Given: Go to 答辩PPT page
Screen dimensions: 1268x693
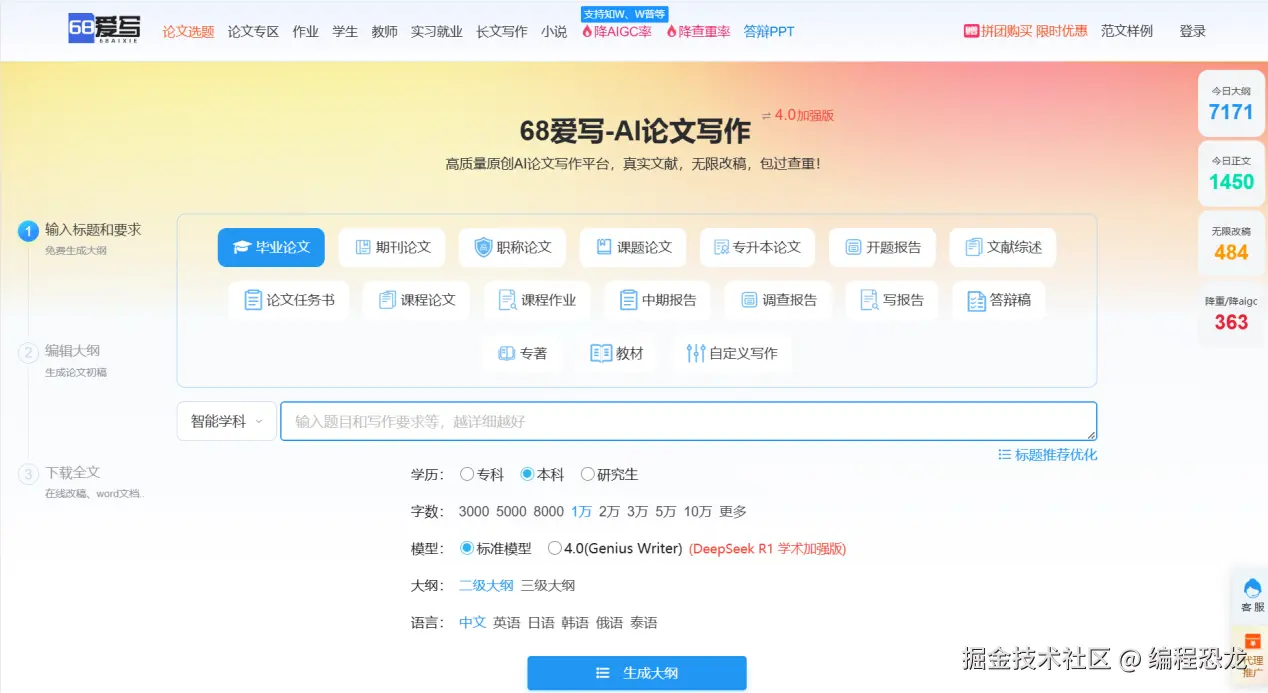Looking at the screenshot, I should tap(769, 31).
